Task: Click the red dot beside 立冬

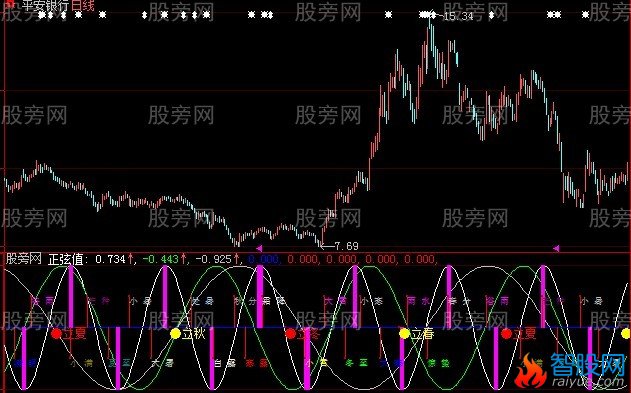Action: (x=291, y=333)
